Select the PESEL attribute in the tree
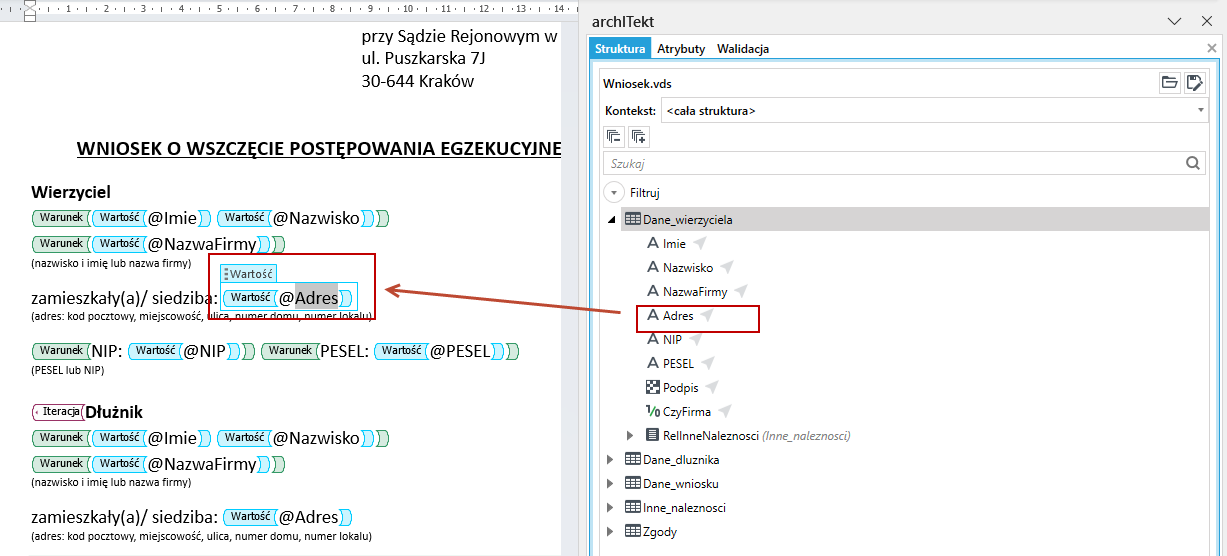1227x556 pixels. (678, 363)
